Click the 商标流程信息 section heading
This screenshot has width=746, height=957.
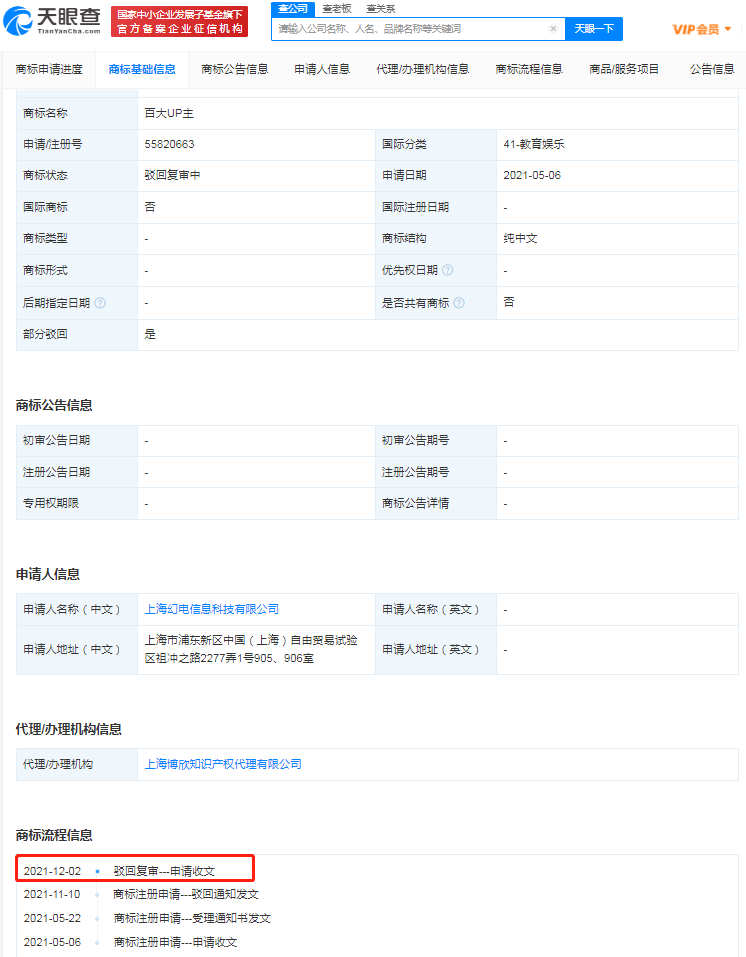[54, 836]
